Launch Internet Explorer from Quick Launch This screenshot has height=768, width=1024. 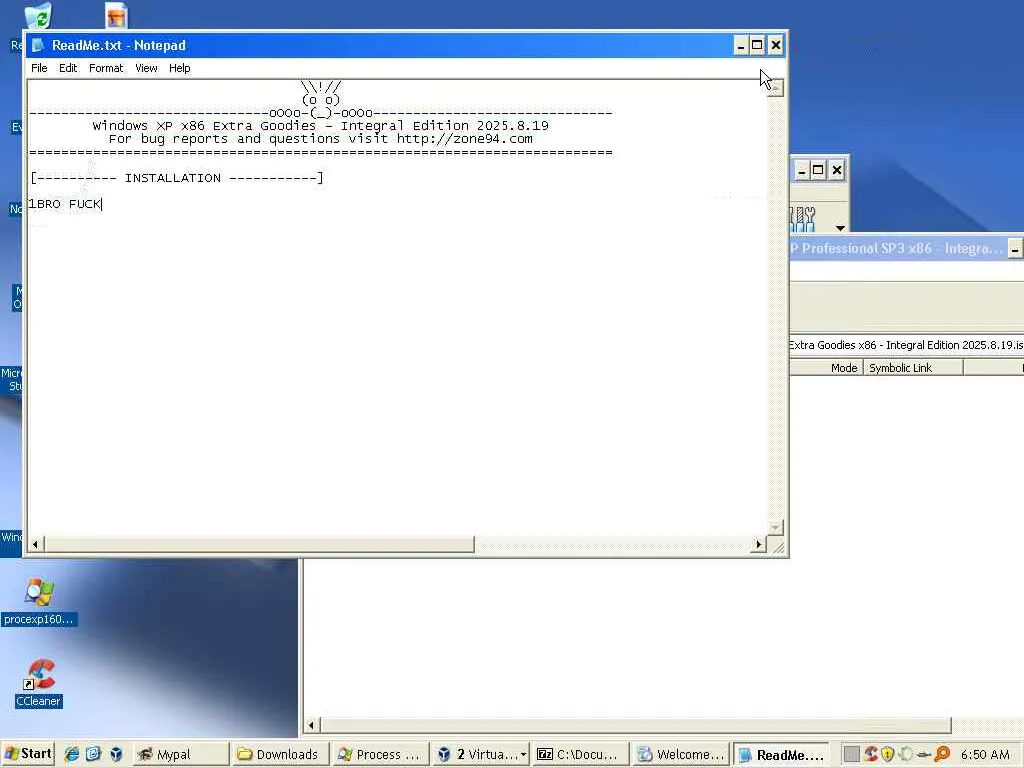pyautogui.click(x=71, y=754)
